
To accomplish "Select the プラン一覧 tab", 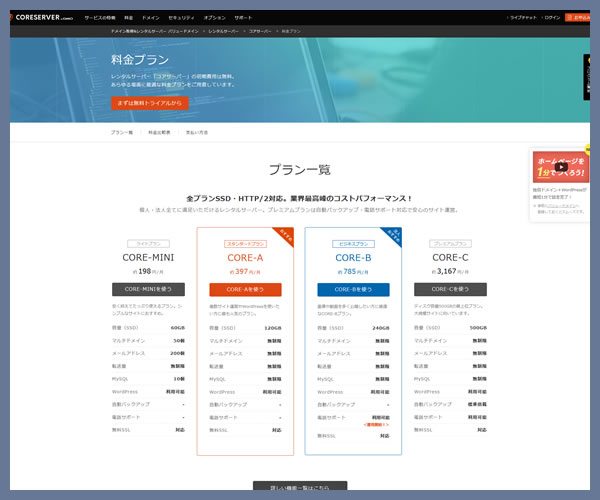I will [x=122, y=132].
